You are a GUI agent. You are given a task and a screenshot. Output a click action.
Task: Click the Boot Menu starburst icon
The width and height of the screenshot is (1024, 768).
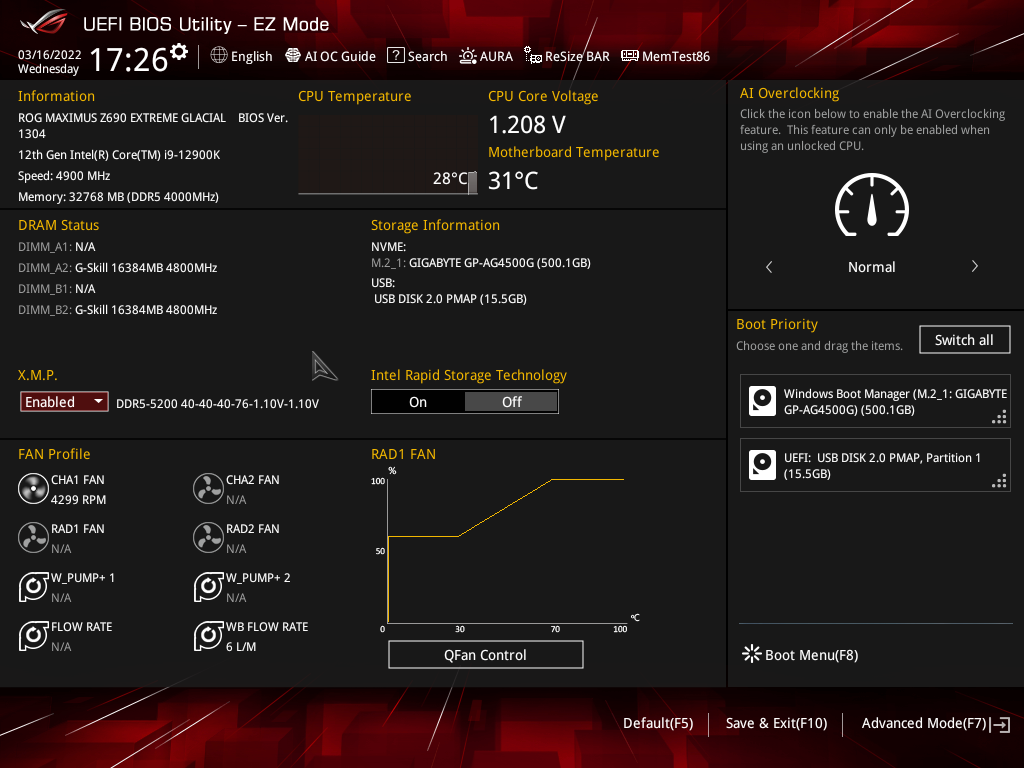point(752,654)
